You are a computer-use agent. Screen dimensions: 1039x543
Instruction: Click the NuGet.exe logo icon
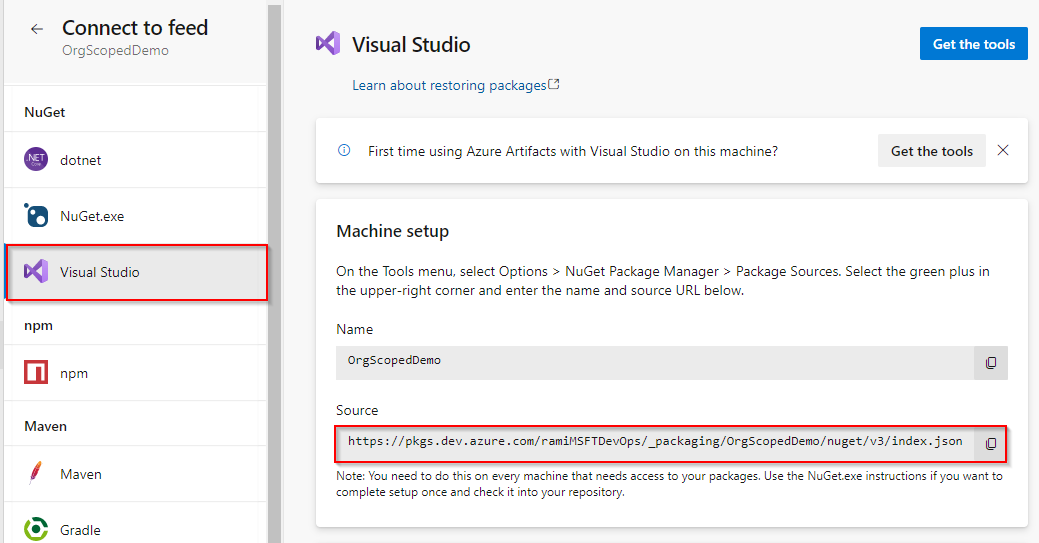[x=36, y=215]
